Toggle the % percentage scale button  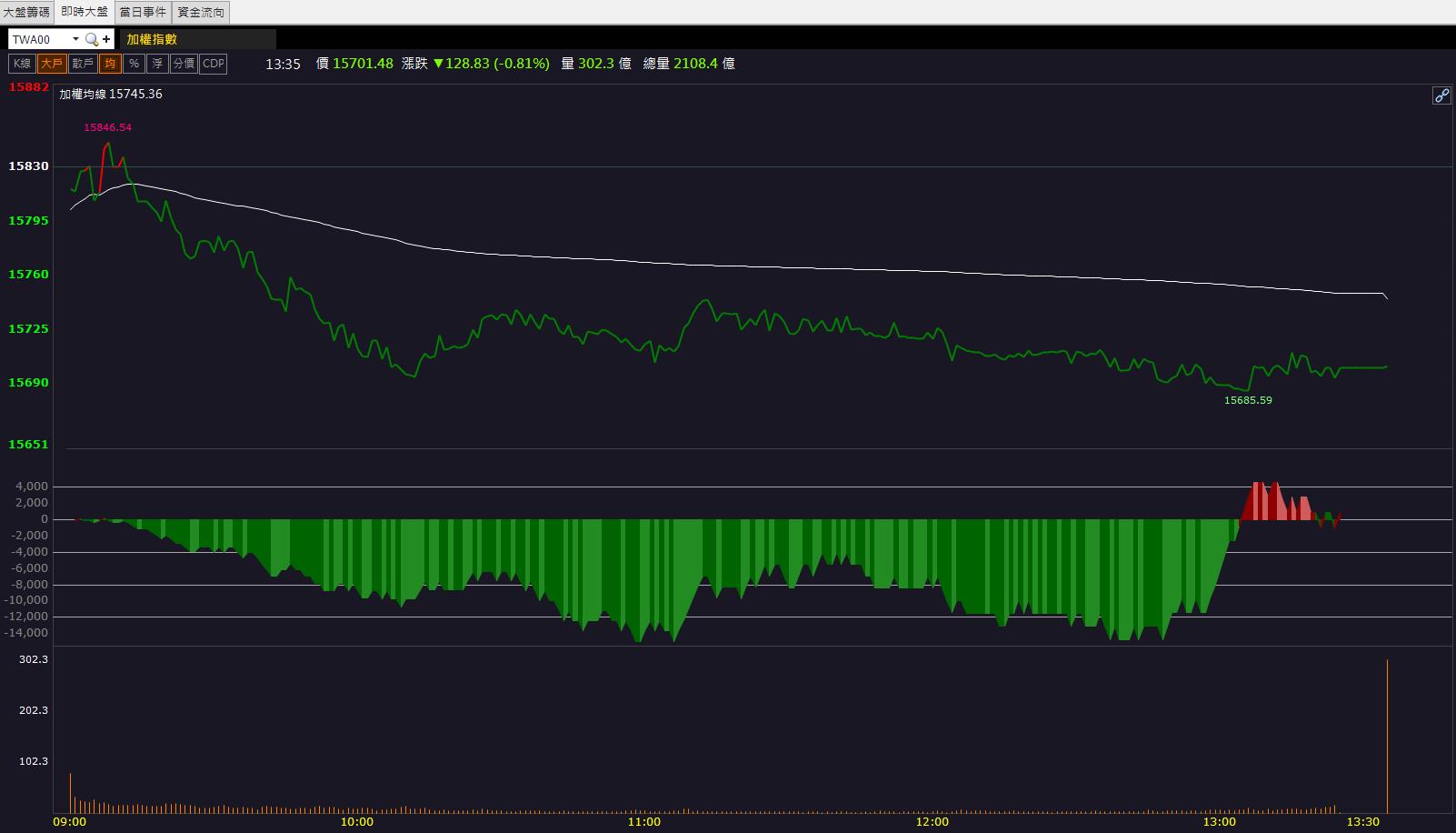click(x=134, y=64)
